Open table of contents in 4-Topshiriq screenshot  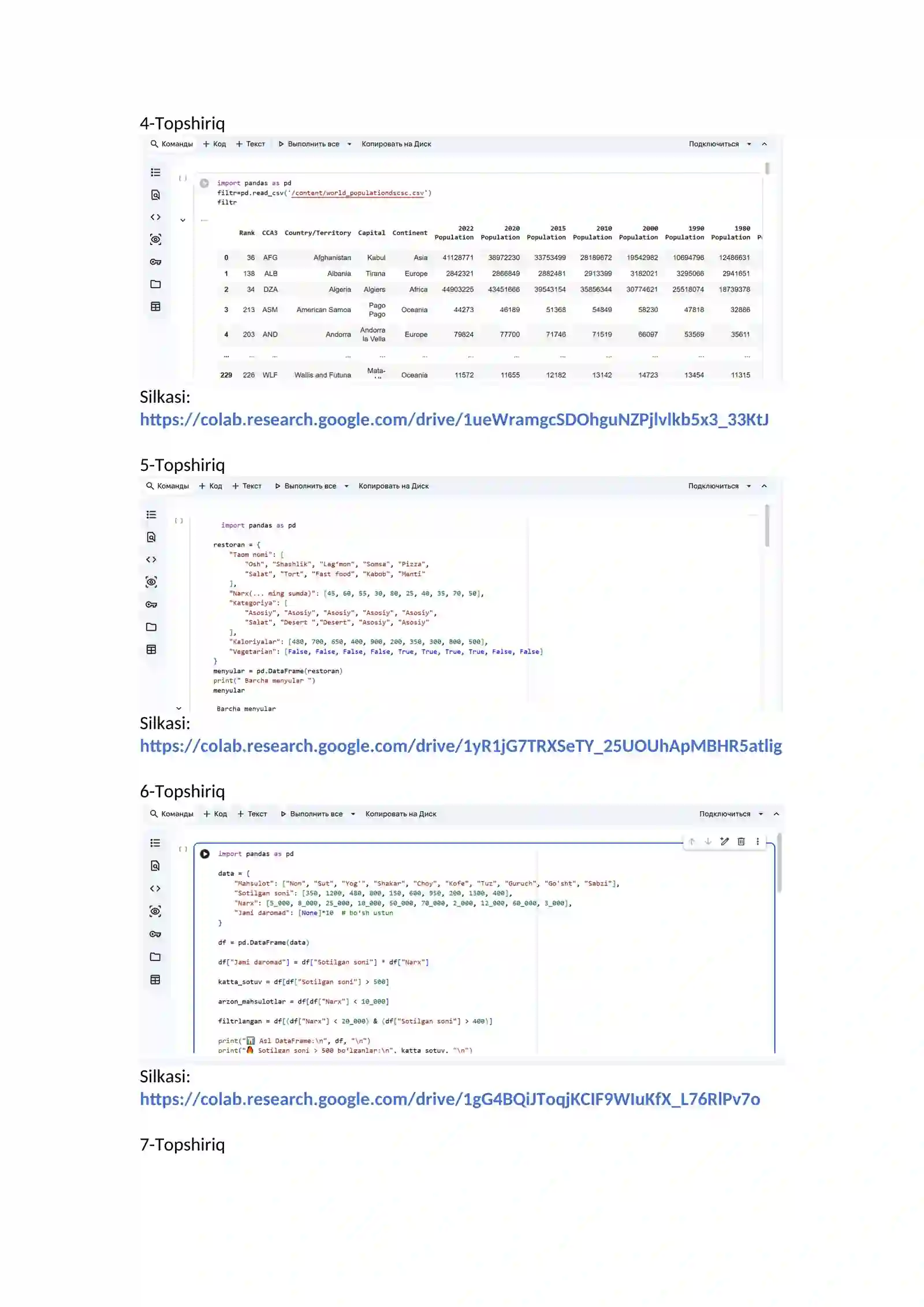coord(155,172)
